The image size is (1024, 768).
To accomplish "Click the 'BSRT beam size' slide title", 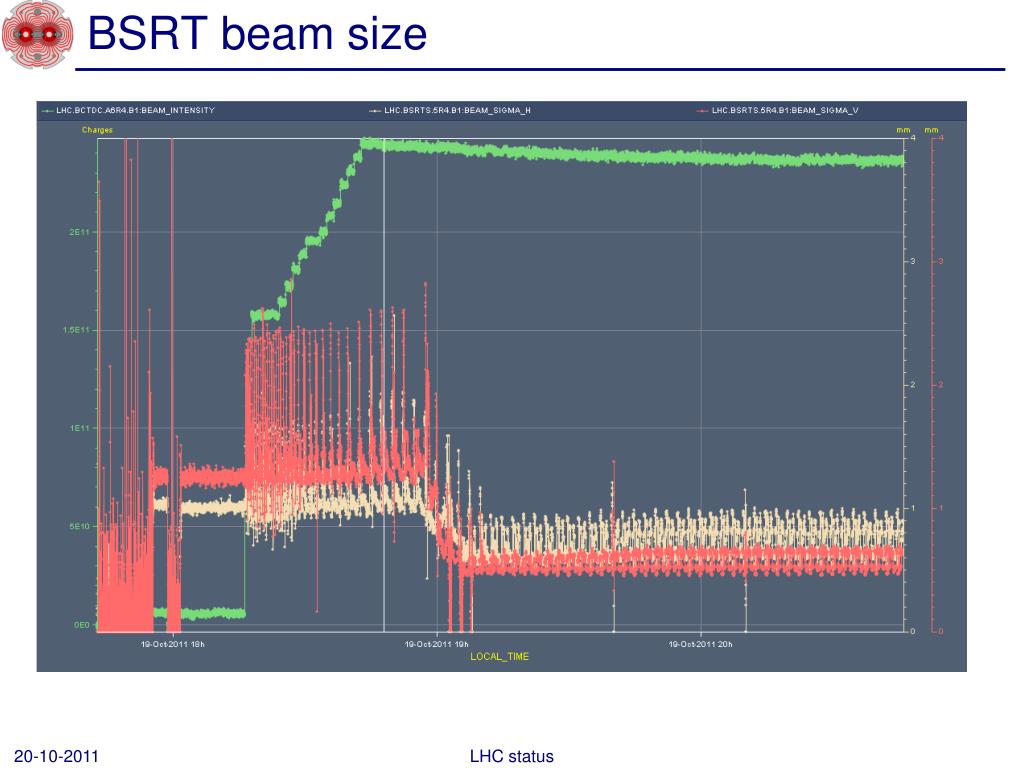I will [257, 33].
